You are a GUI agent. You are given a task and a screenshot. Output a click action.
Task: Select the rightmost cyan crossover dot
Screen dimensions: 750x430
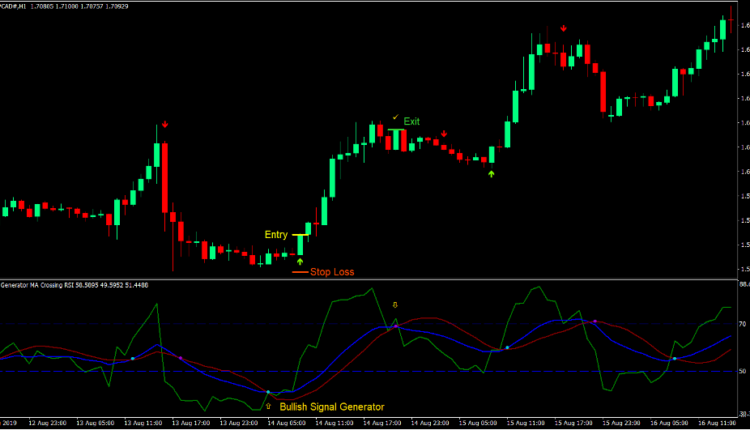[674, 358]
